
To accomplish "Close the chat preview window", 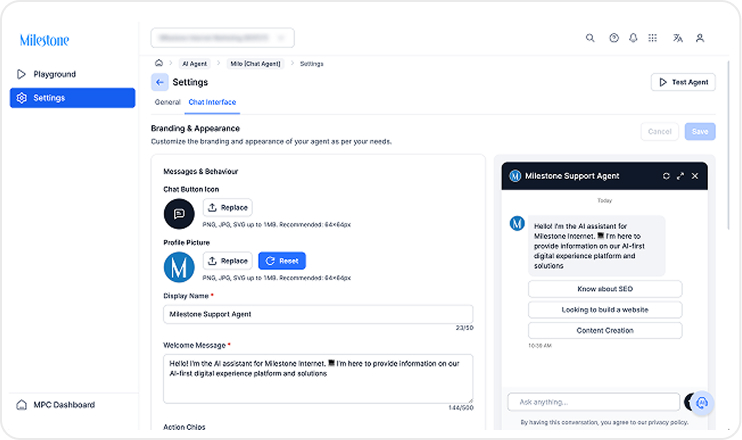I will pos(695,176).
